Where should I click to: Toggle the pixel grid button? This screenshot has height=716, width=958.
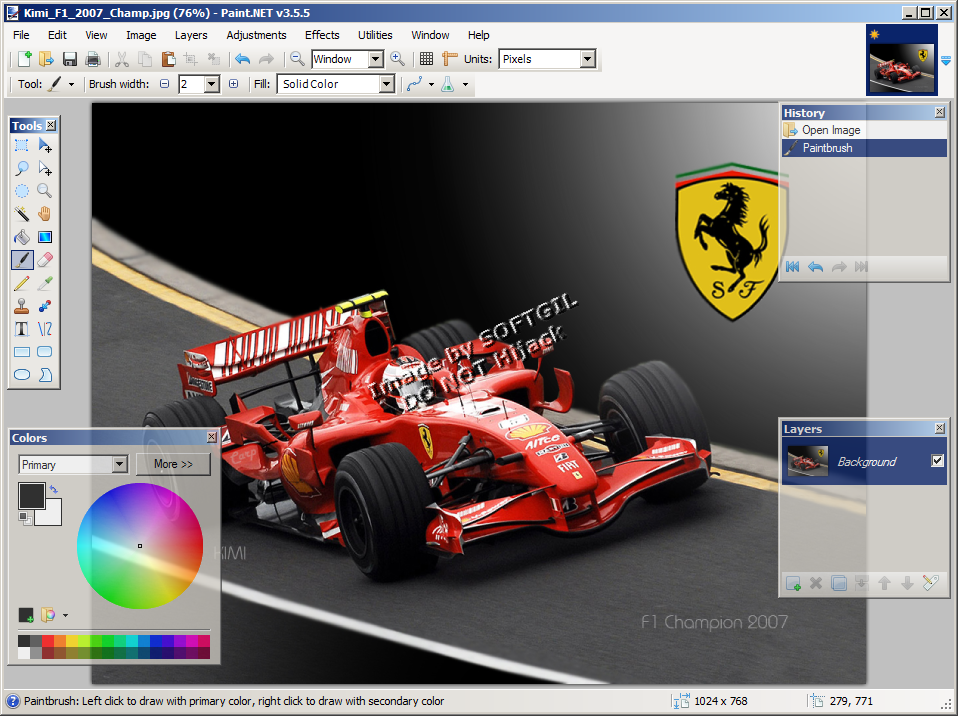point(426,59)
